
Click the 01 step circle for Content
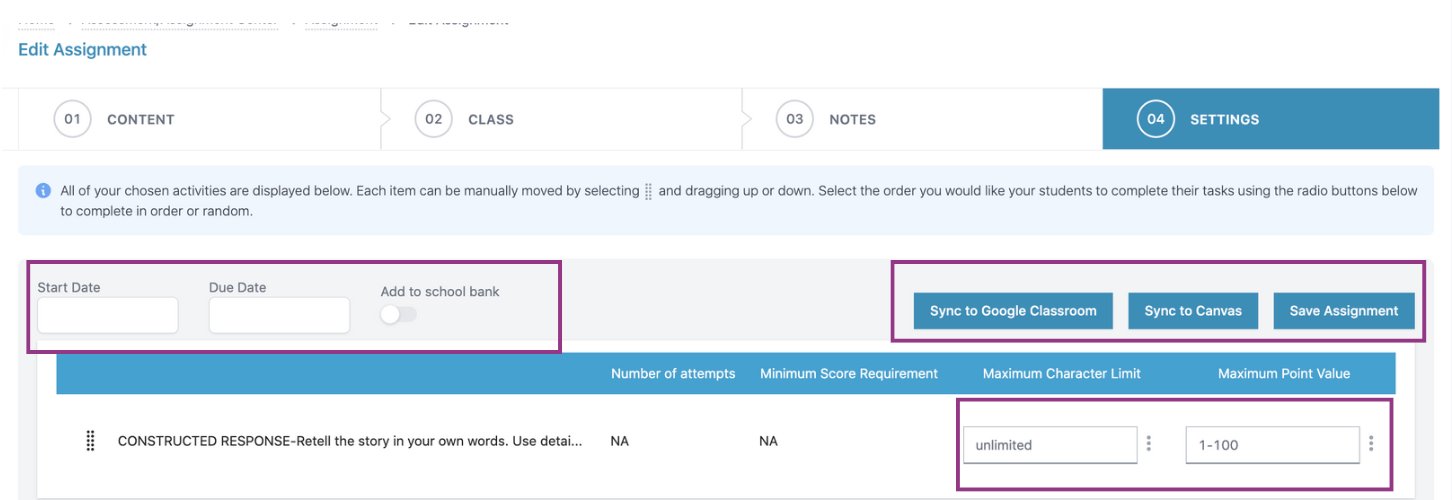(x=72, y=119)
